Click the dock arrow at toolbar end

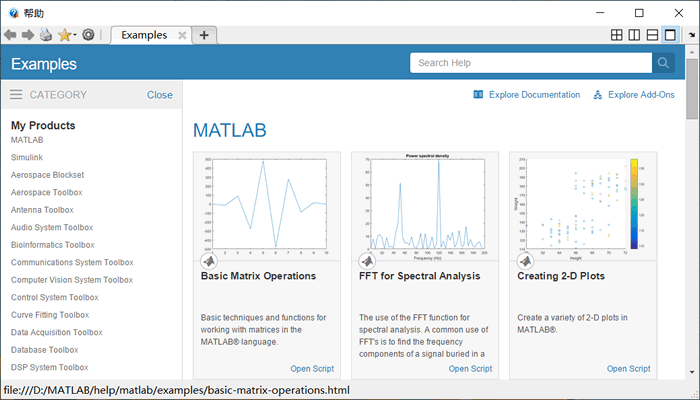pos(692,35)
